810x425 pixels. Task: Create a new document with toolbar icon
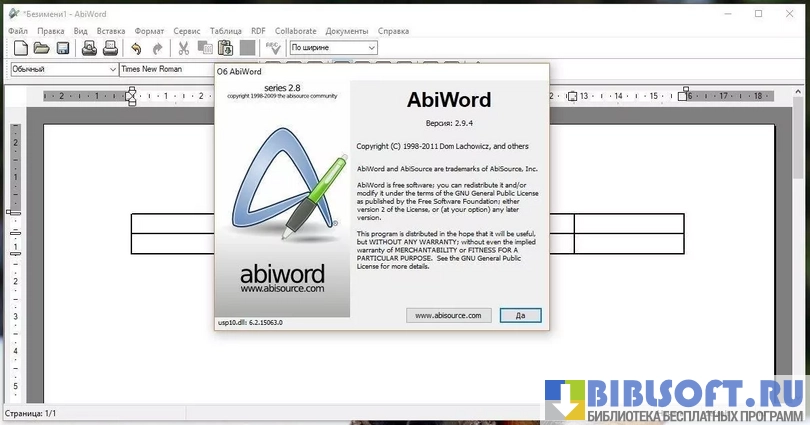tap(19, 48)
